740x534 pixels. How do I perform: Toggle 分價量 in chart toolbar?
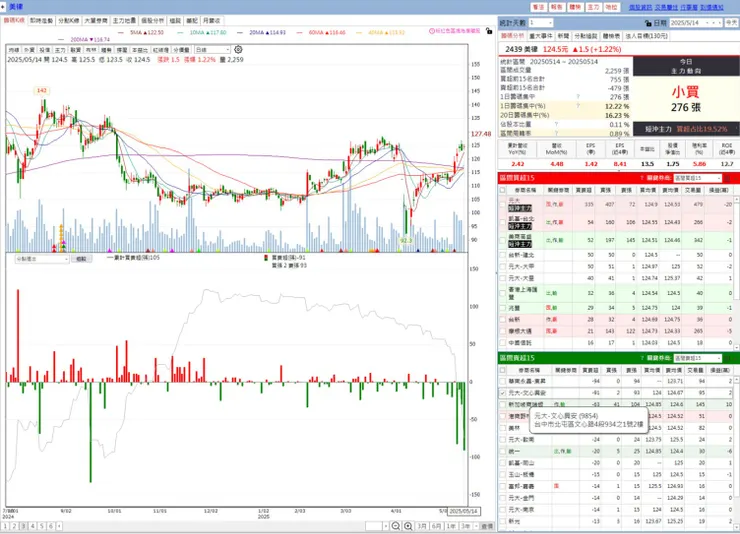click(181, 50)
